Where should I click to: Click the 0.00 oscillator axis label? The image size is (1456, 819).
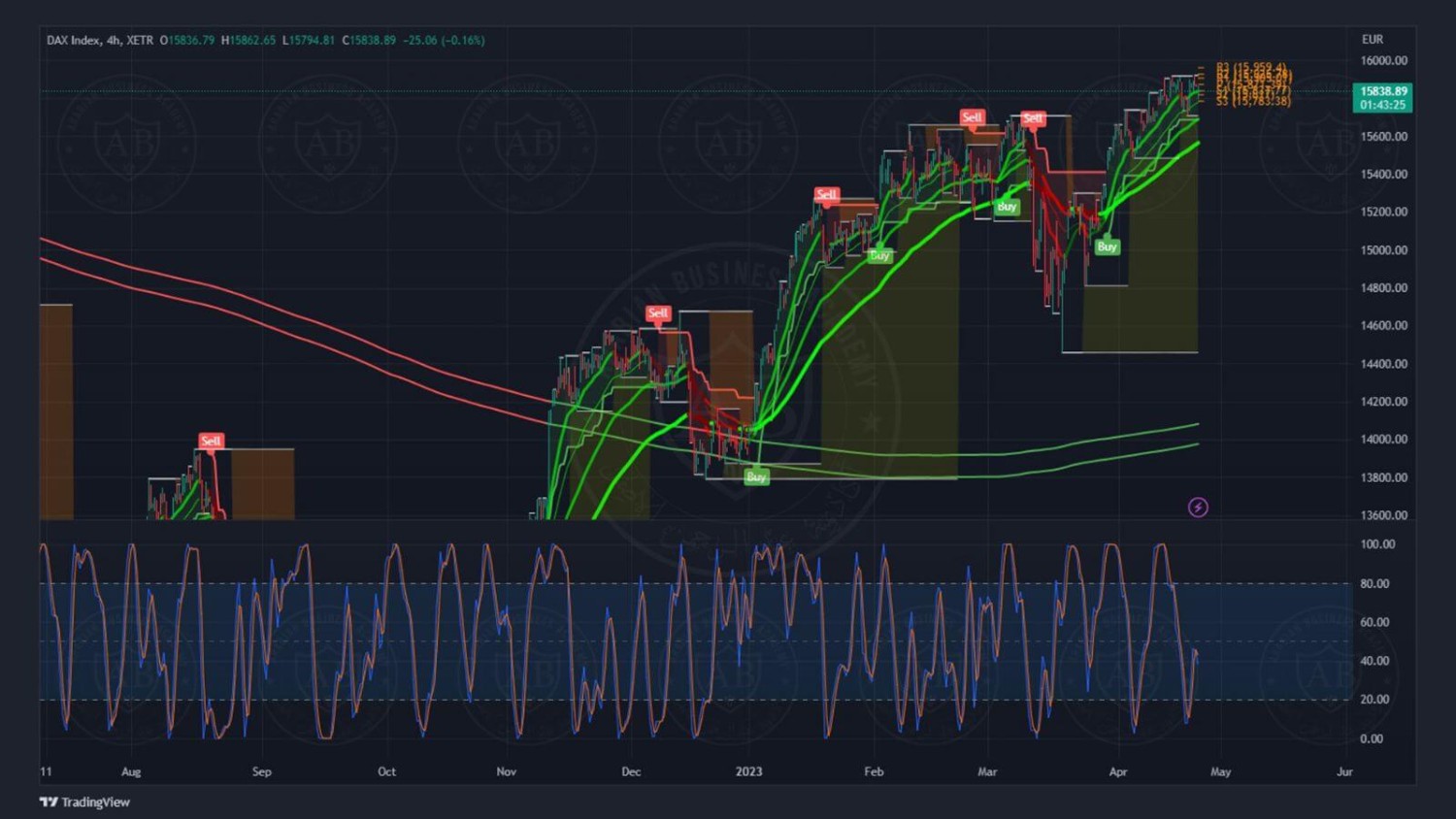1372,738
